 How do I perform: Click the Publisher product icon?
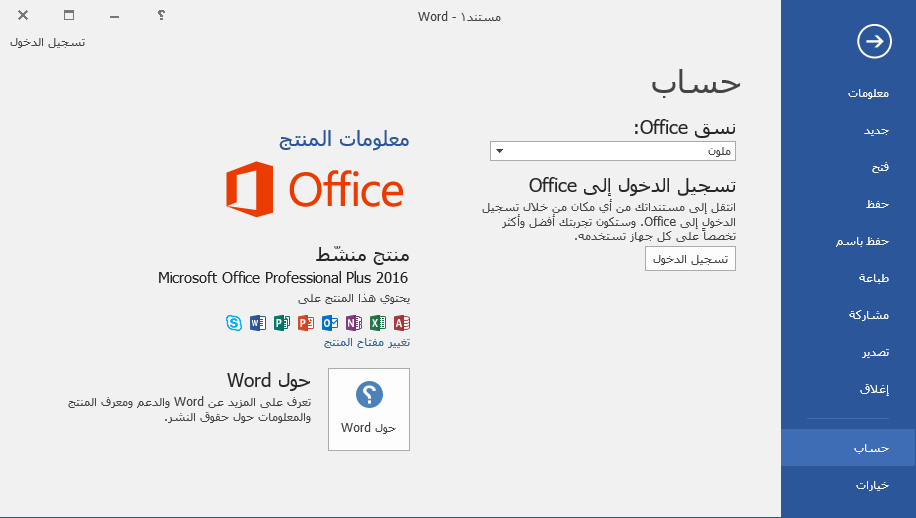(x=282, y=322)
